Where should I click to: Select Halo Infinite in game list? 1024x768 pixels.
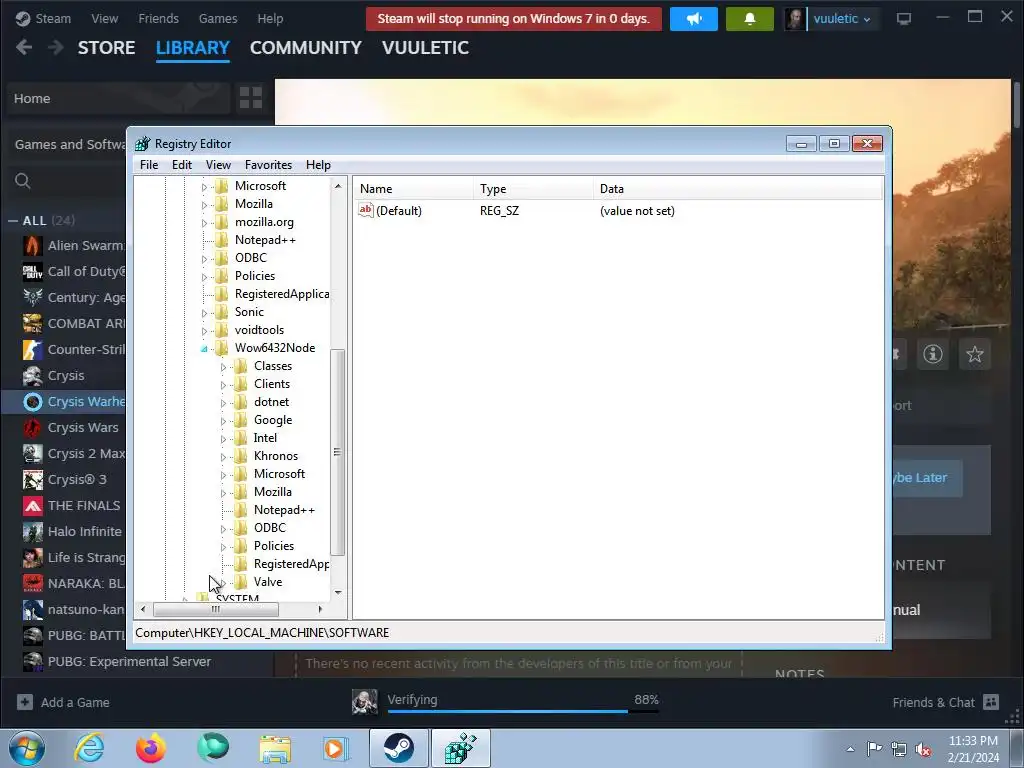pos(84,532)
